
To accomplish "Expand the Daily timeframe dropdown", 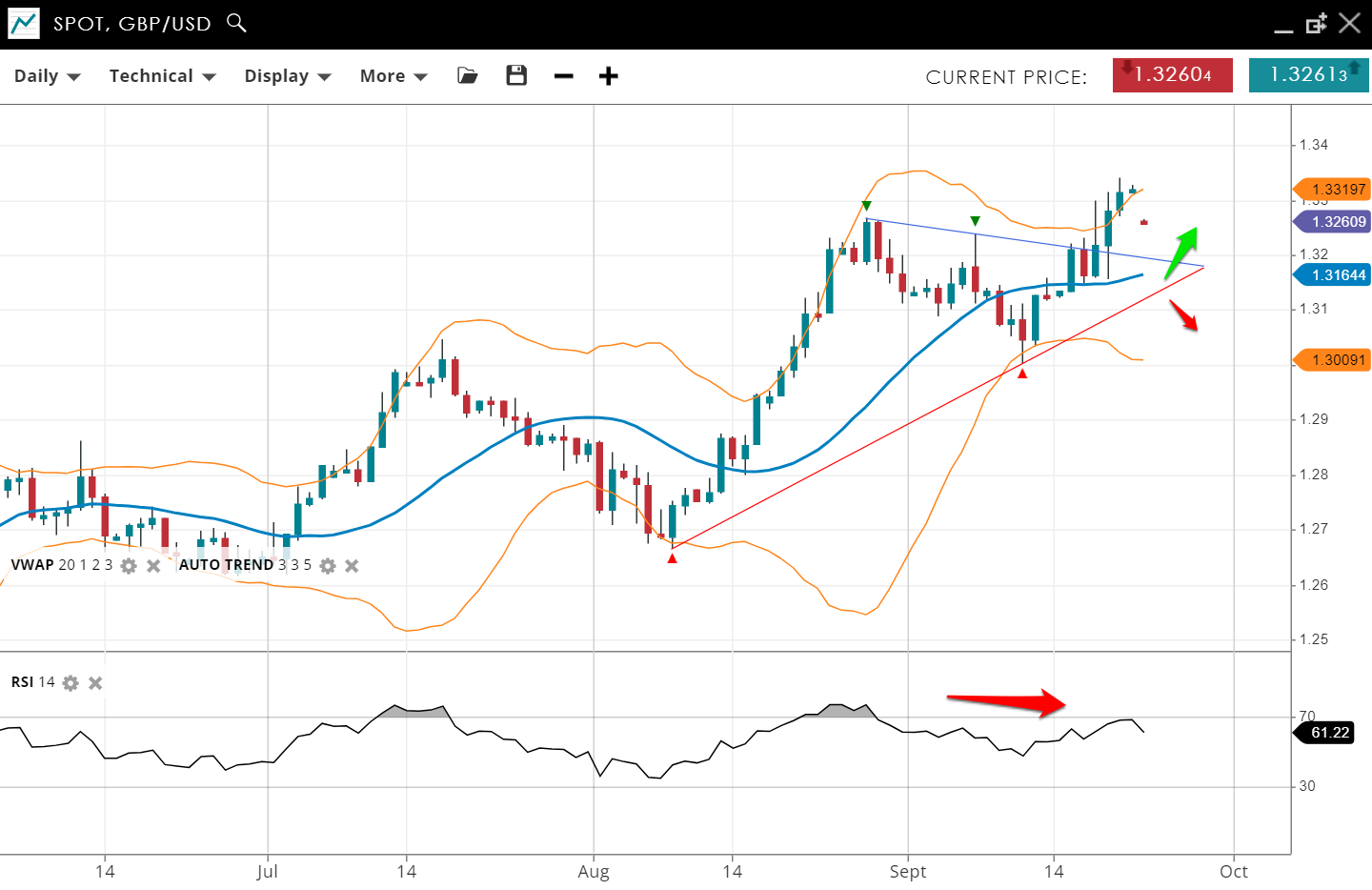I will (47, 76).
